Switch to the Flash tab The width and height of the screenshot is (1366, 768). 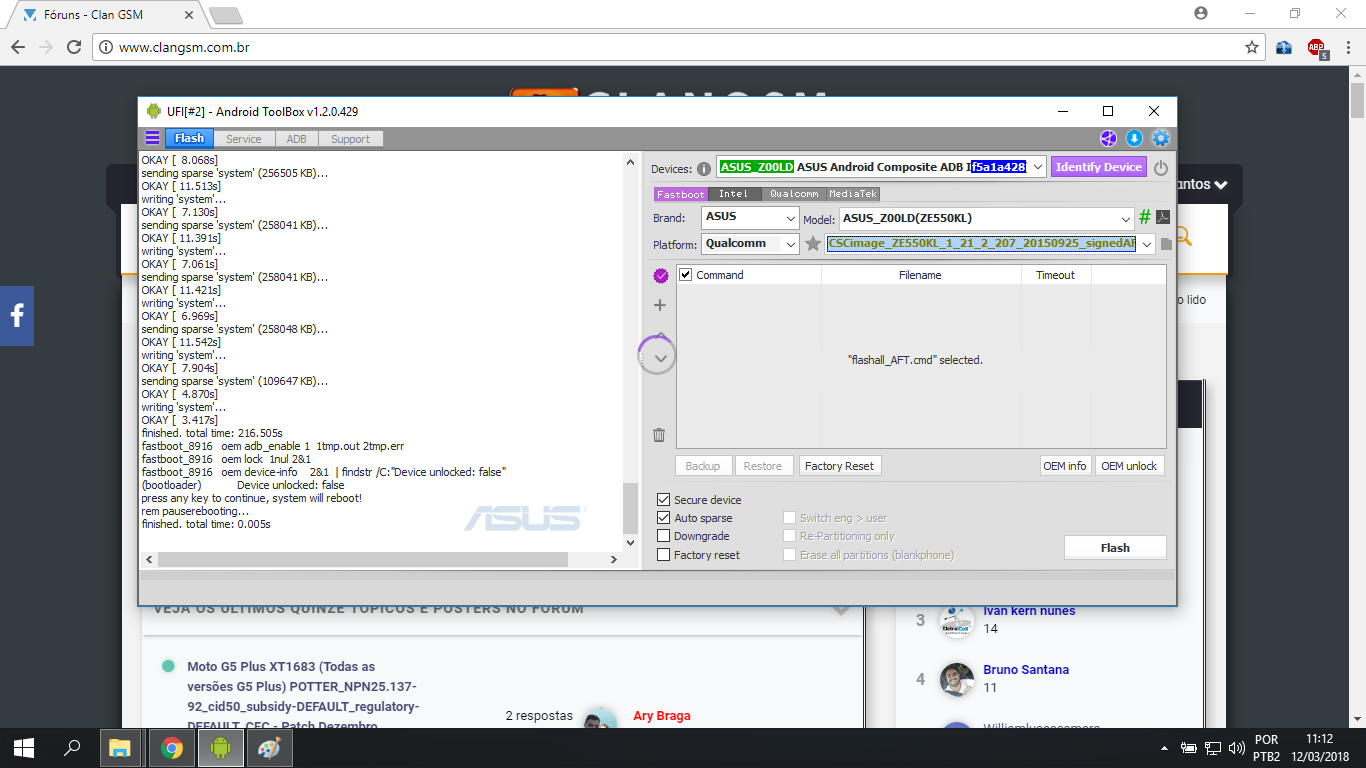tap(189, 139)
